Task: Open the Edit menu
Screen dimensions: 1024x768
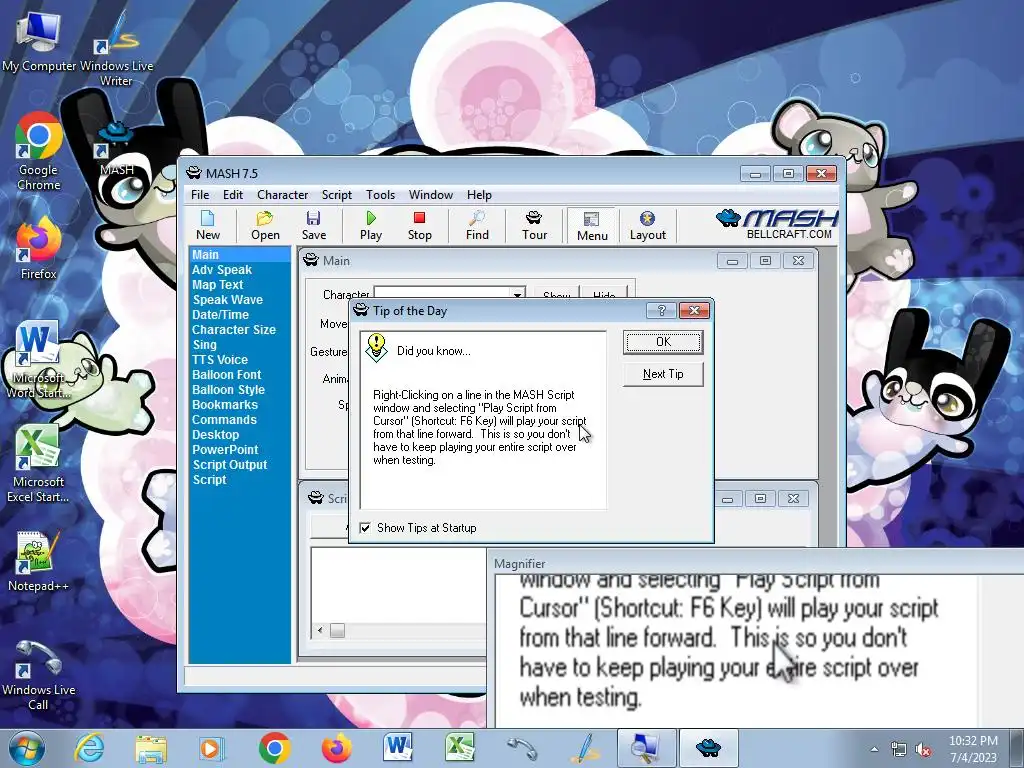Action: [x=232, y=195]
